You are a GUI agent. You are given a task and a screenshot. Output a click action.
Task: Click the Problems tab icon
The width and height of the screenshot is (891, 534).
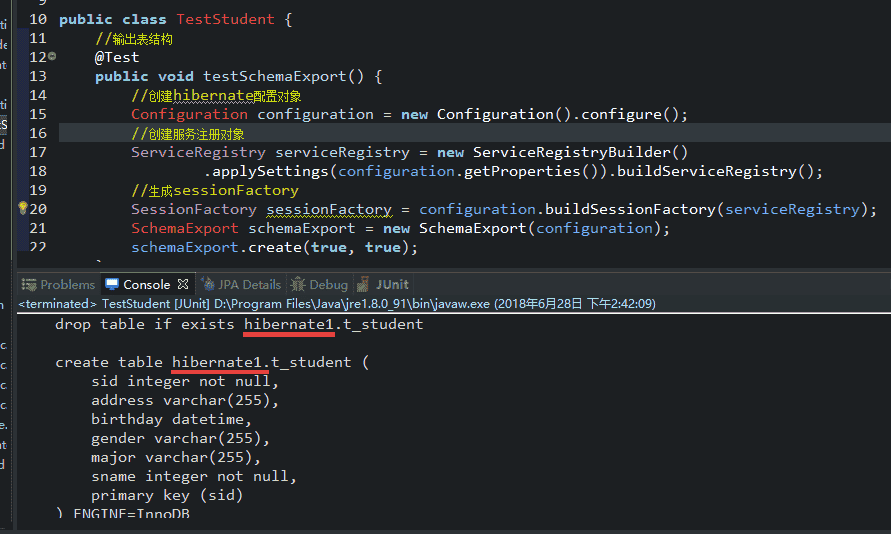point(28,285)
